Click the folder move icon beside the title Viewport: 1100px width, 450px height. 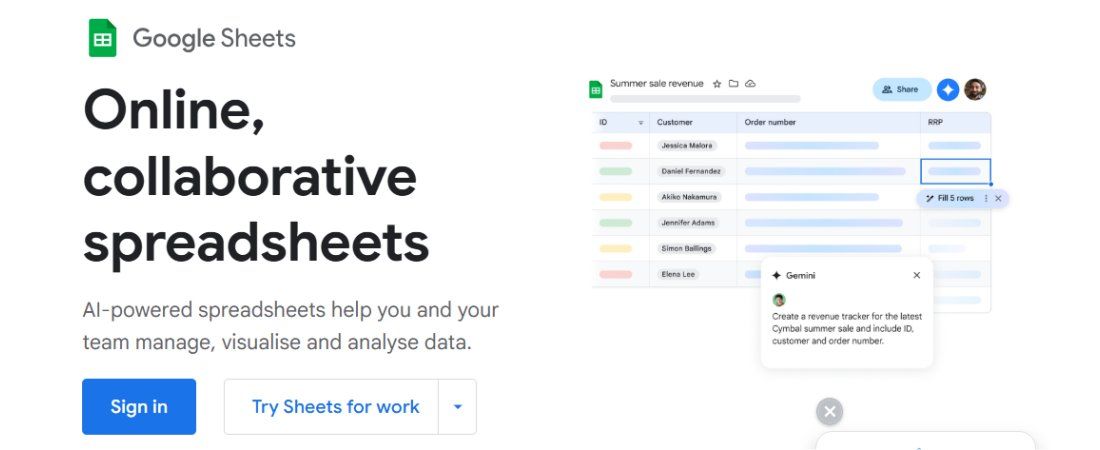[733, 84]
